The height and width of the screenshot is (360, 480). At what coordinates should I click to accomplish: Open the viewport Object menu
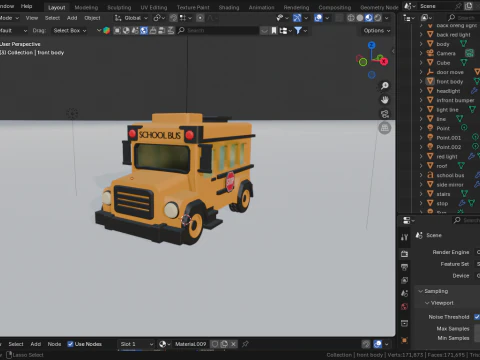92,18
